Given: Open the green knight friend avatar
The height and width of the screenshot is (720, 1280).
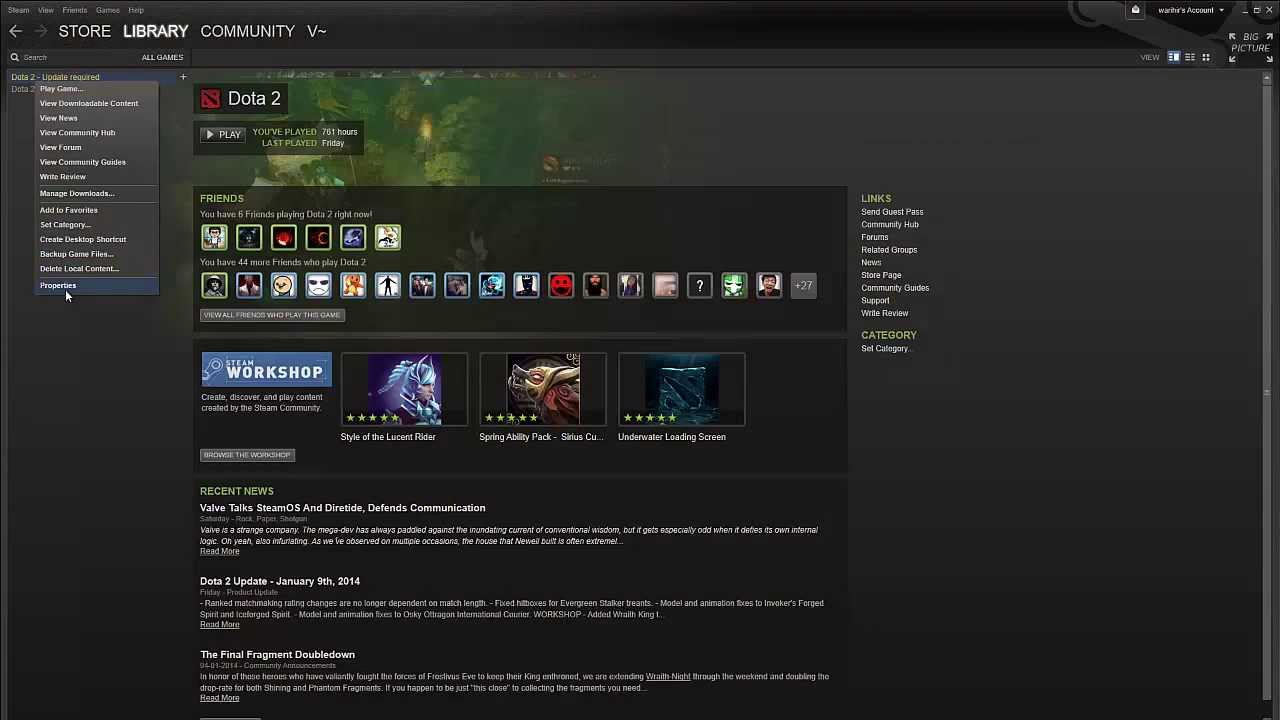Looking at the screenshot, I should [x=734, y=286].
